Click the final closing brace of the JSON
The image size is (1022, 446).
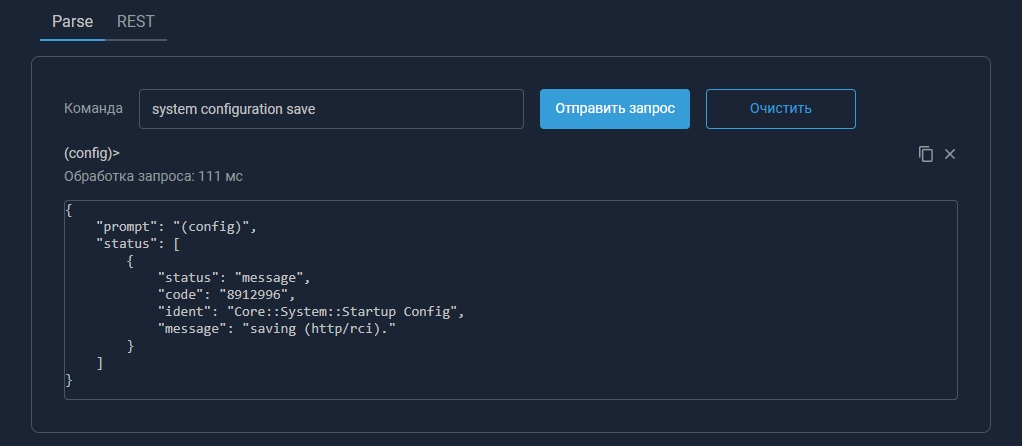tap(69, 380)
